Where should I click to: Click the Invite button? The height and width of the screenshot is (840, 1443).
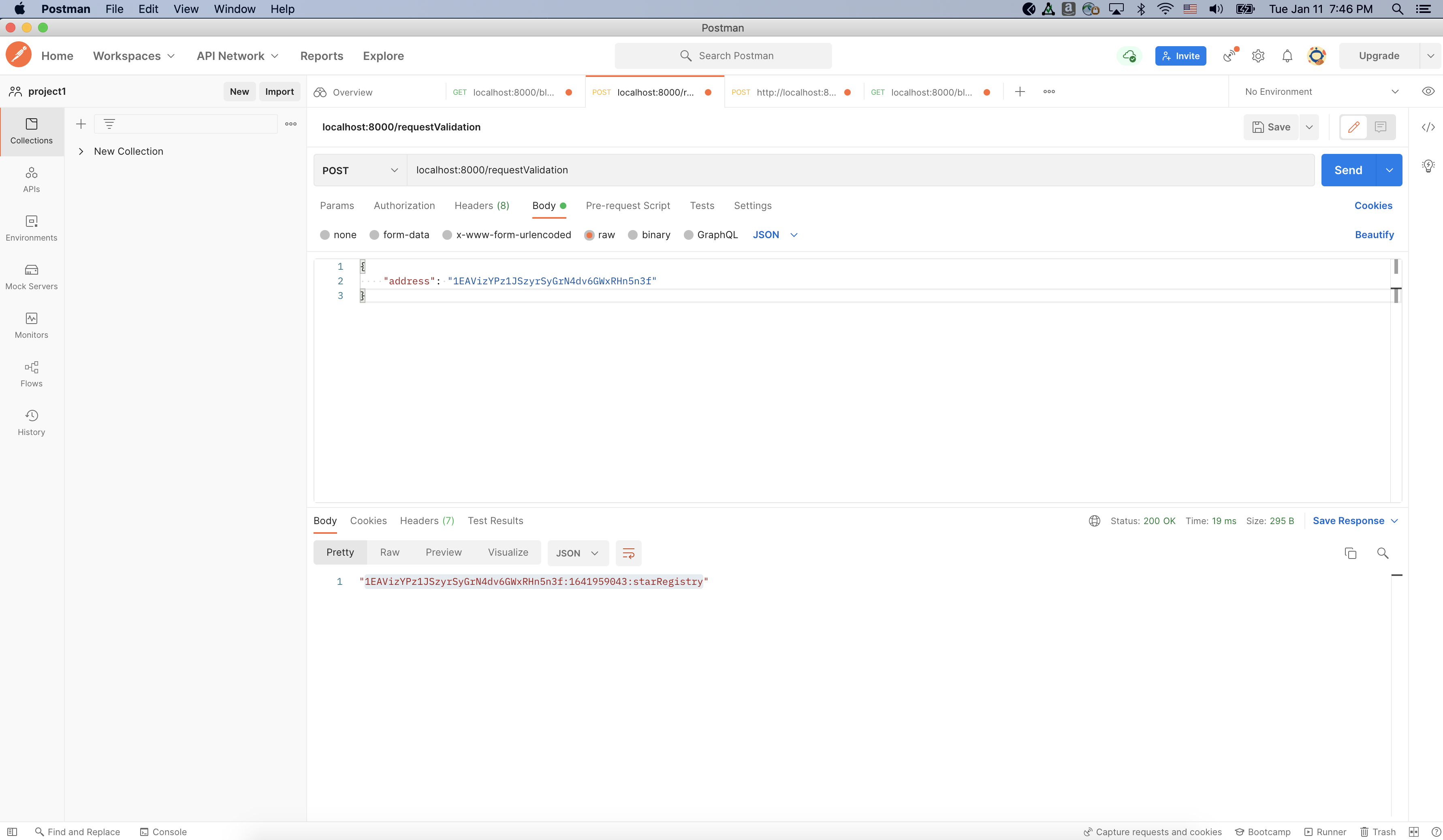click(1181, 56)
